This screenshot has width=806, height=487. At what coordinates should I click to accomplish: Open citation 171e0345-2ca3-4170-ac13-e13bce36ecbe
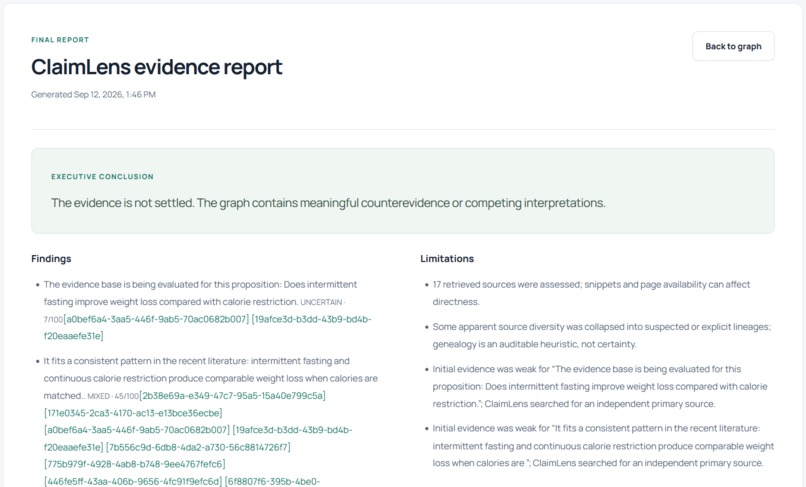[x=133, y=413]
